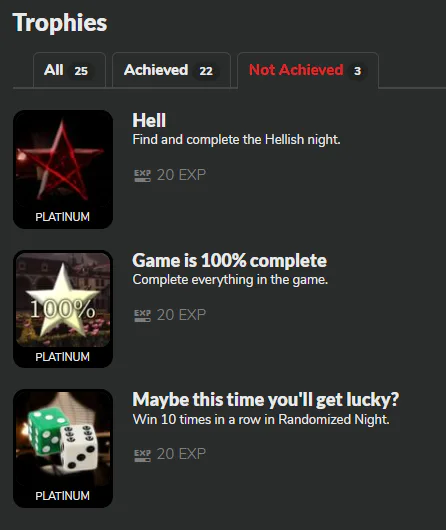Click the PLATINUM label under dice trophy

(x=63, y=496)
